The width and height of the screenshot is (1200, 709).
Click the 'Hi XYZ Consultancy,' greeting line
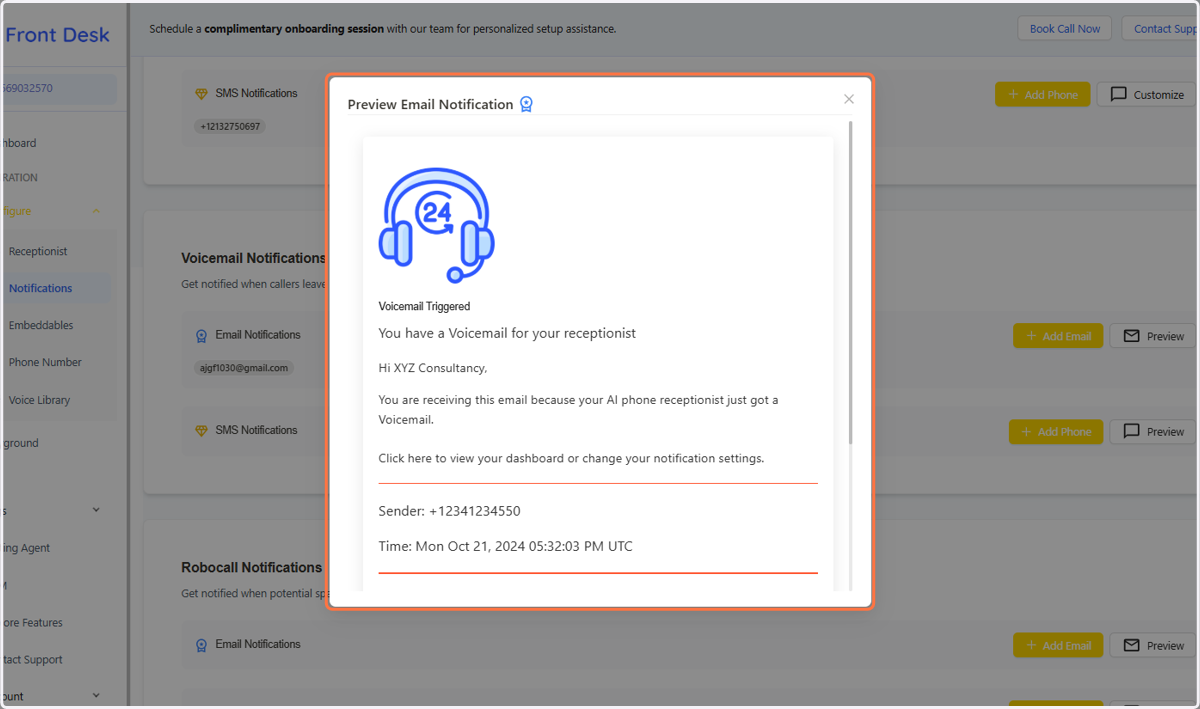pyautogui.click(x=433, y=368)
